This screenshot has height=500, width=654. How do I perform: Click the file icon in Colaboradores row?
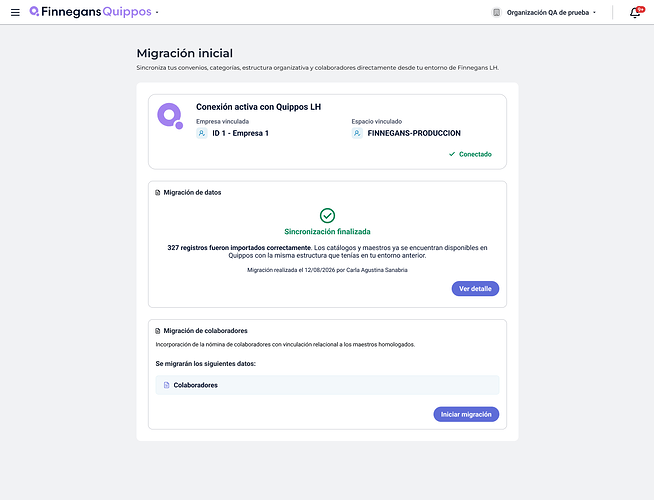pyautogui.click(x=166, y=385)
